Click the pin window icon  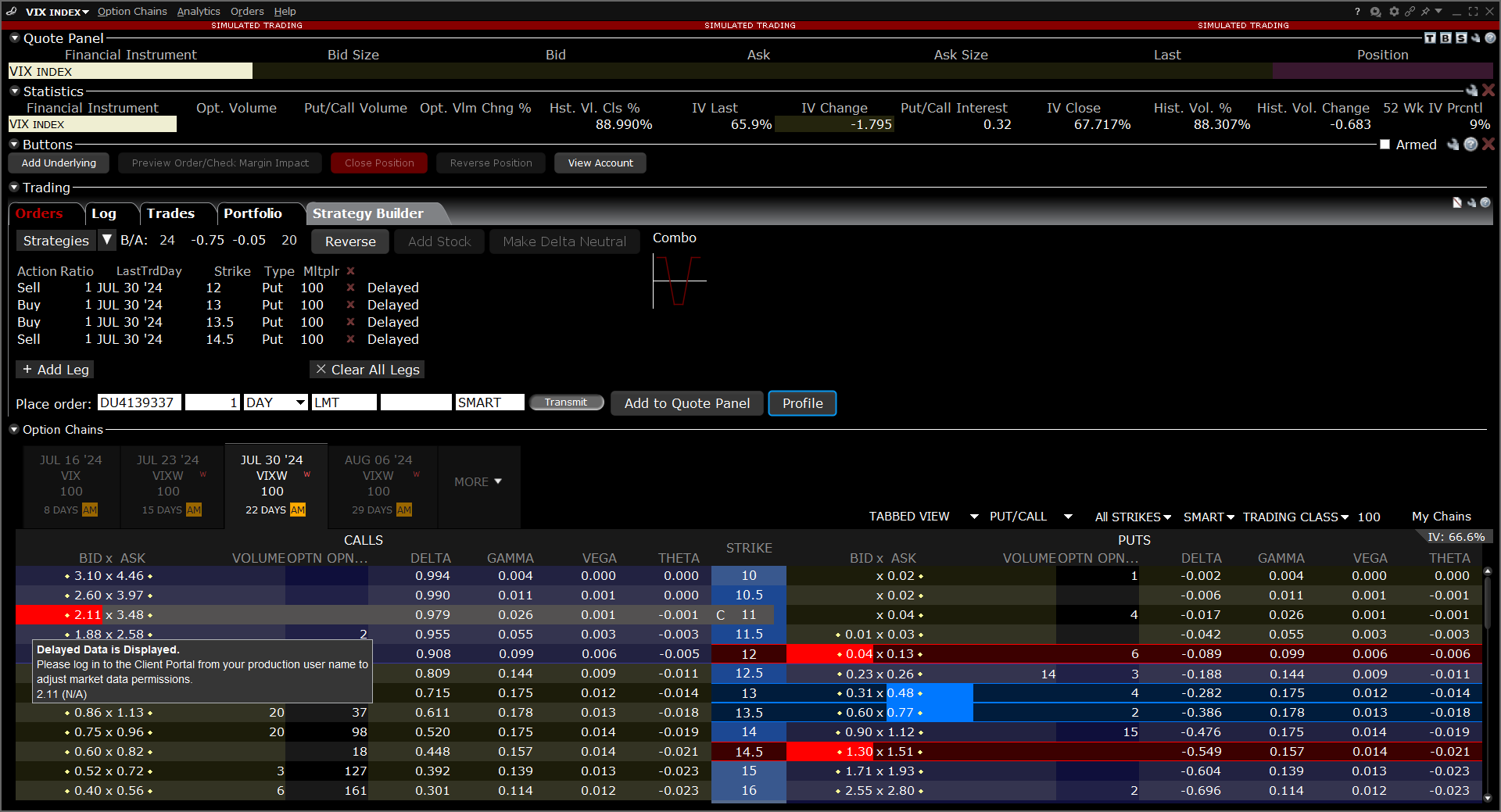coord(1425,12)
